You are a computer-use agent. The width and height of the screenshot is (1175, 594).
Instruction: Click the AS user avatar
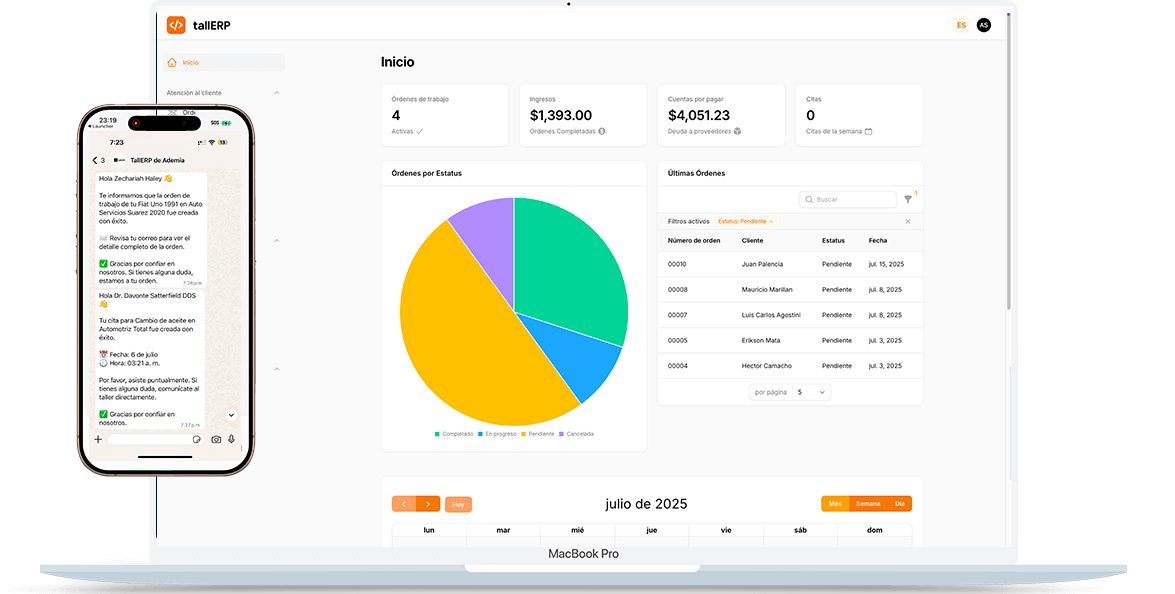point(983,25)
